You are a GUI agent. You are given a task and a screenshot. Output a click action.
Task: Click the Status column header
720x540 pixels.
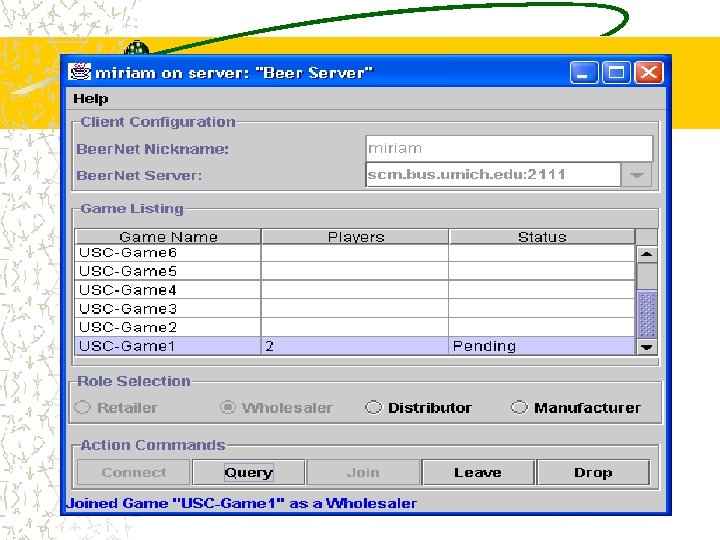(x=542, y=237)
